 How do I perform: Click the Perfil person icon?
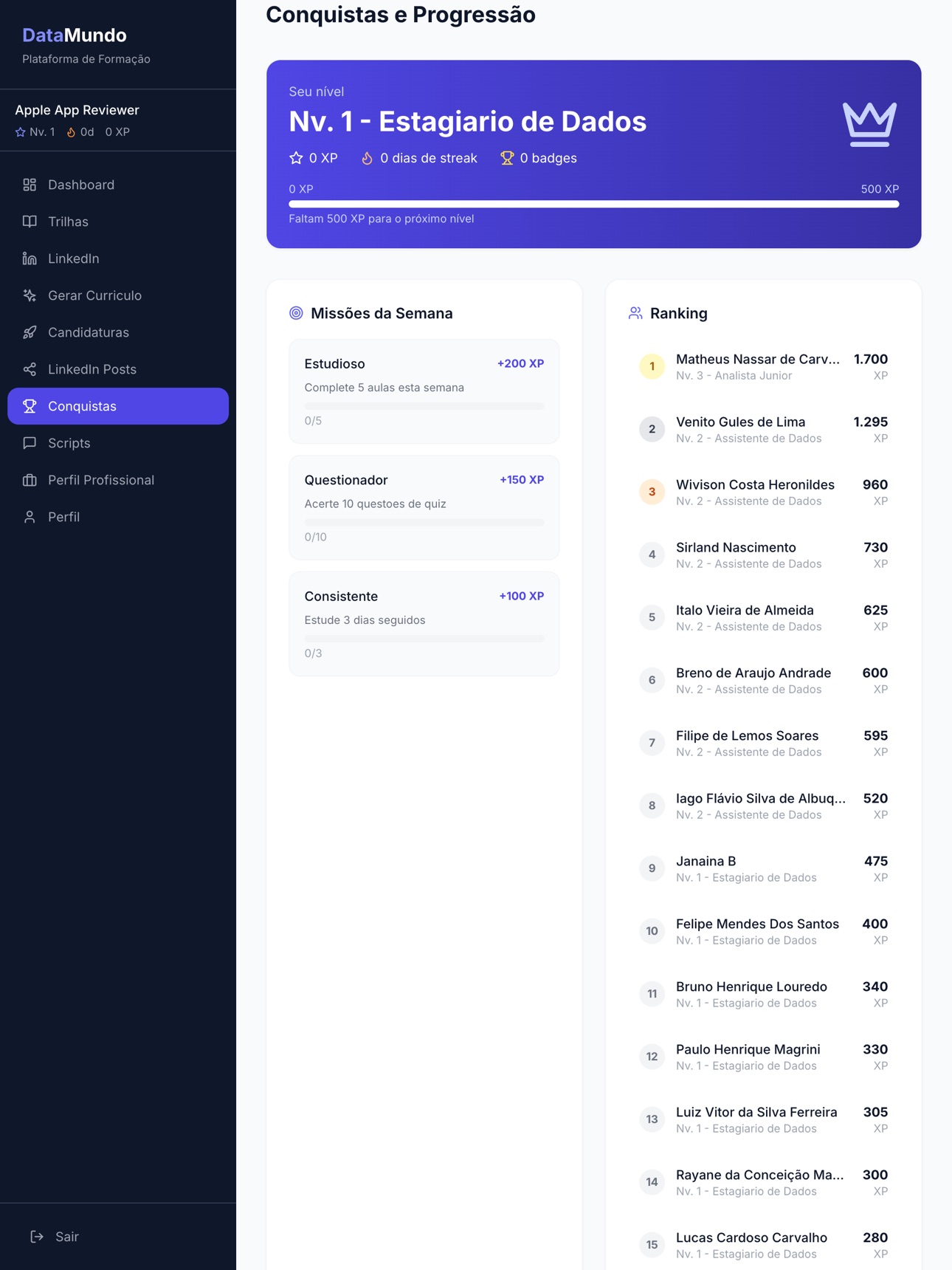[30, 517]
